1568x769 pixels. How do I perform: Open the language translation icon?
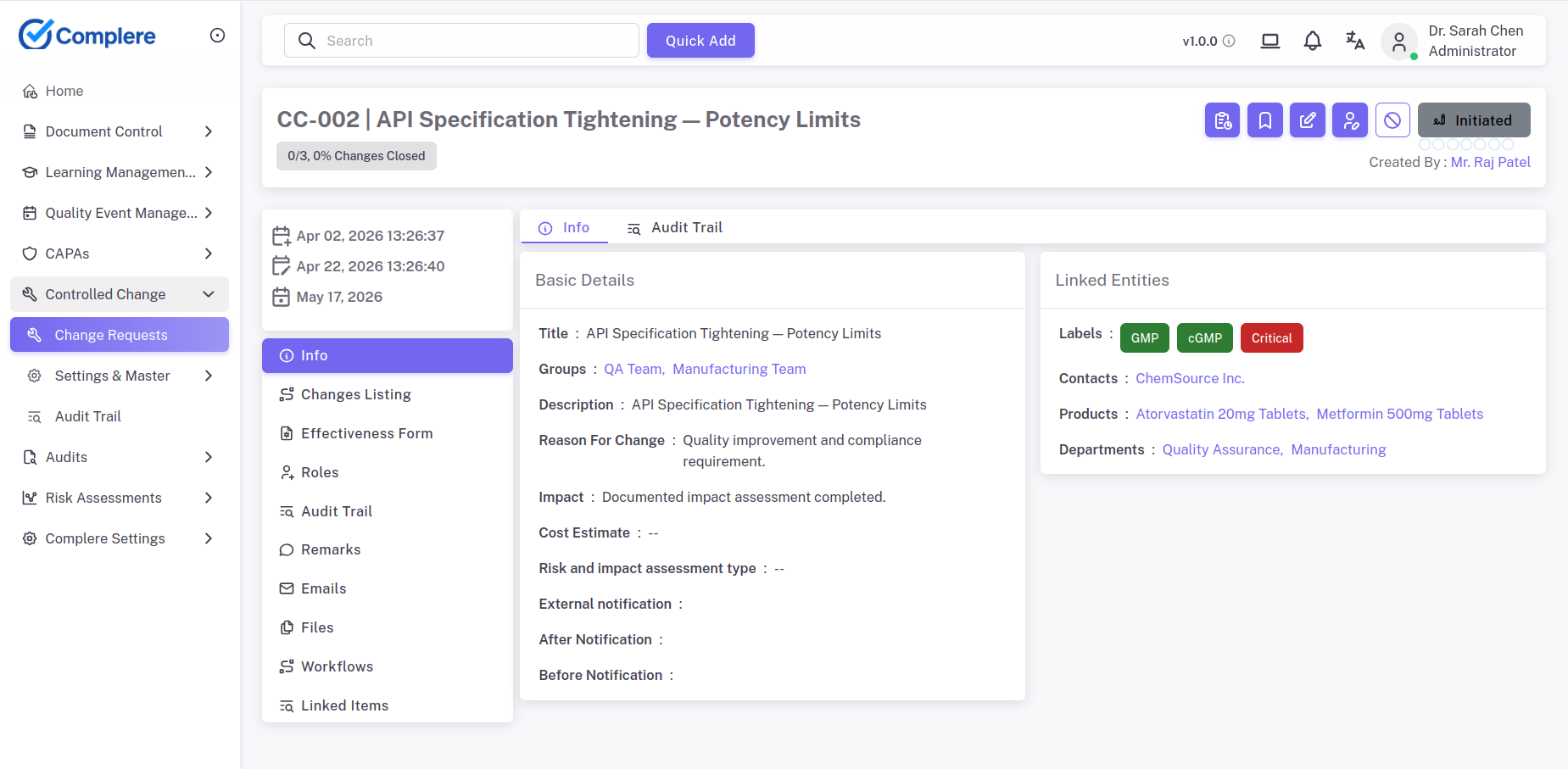tap(1354, 41)
